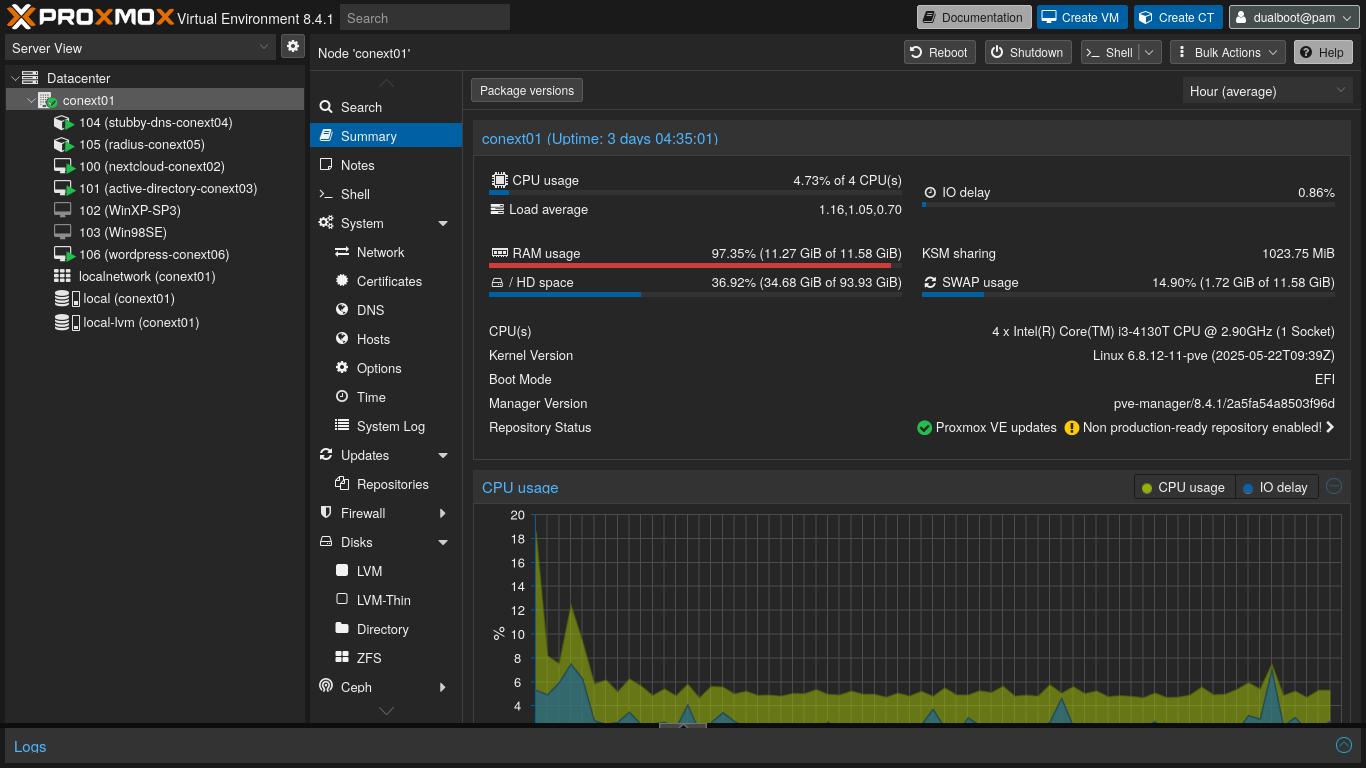Viewport: 1366px width, 768px height.
Task: Expand the Firewall menu section
Action: 443,514
